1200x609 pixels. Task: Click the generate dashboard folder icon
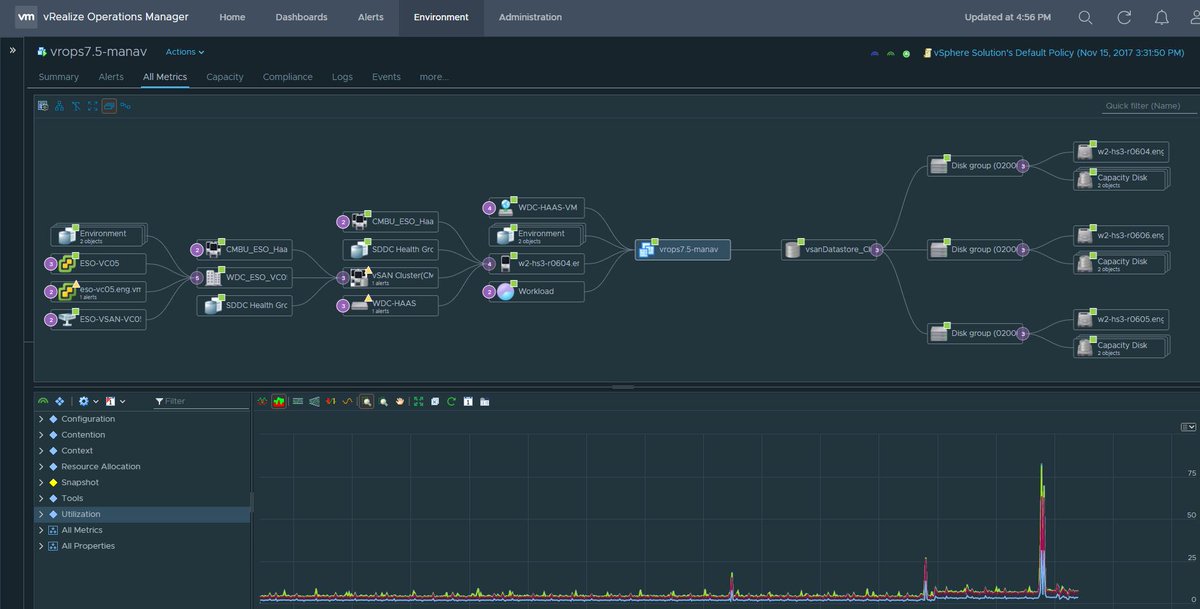(484, 401)
